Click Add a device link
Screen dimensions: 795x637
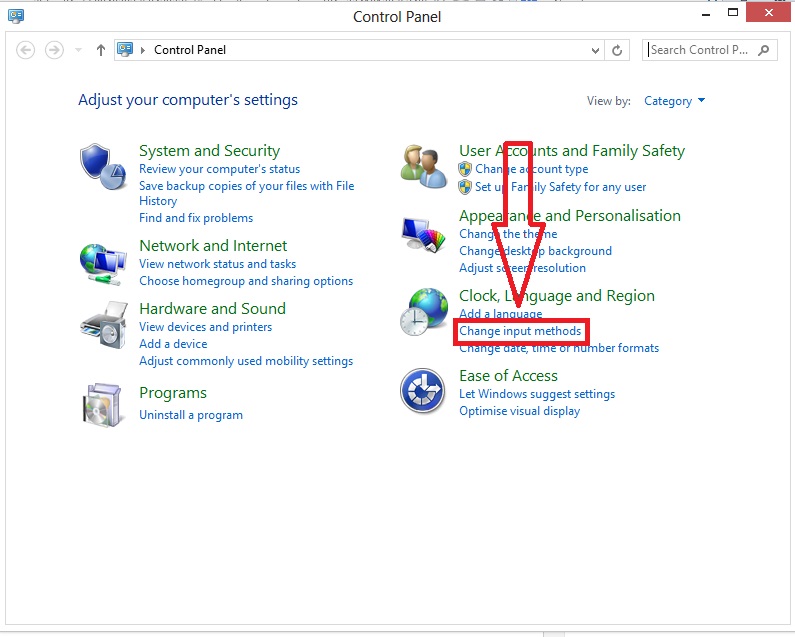click(x=173, y=344)
